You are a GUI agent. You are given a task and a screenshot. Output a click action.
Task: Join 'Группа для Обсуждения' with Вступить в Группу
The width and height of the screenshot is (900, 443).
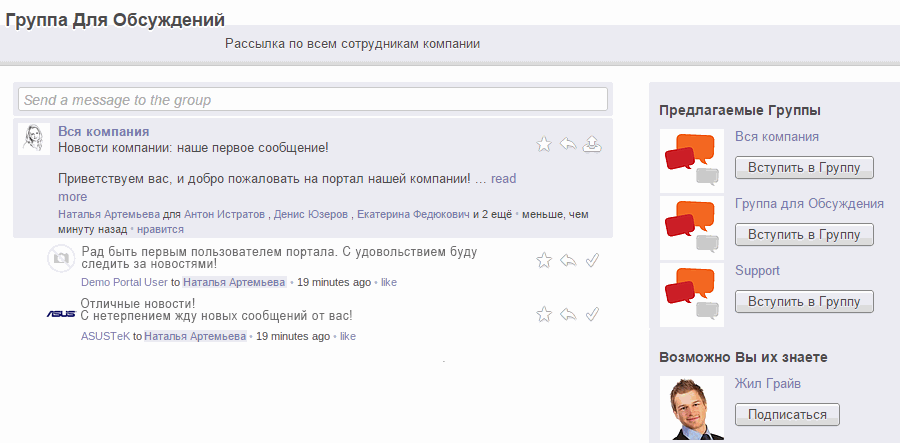pos(804,235)
